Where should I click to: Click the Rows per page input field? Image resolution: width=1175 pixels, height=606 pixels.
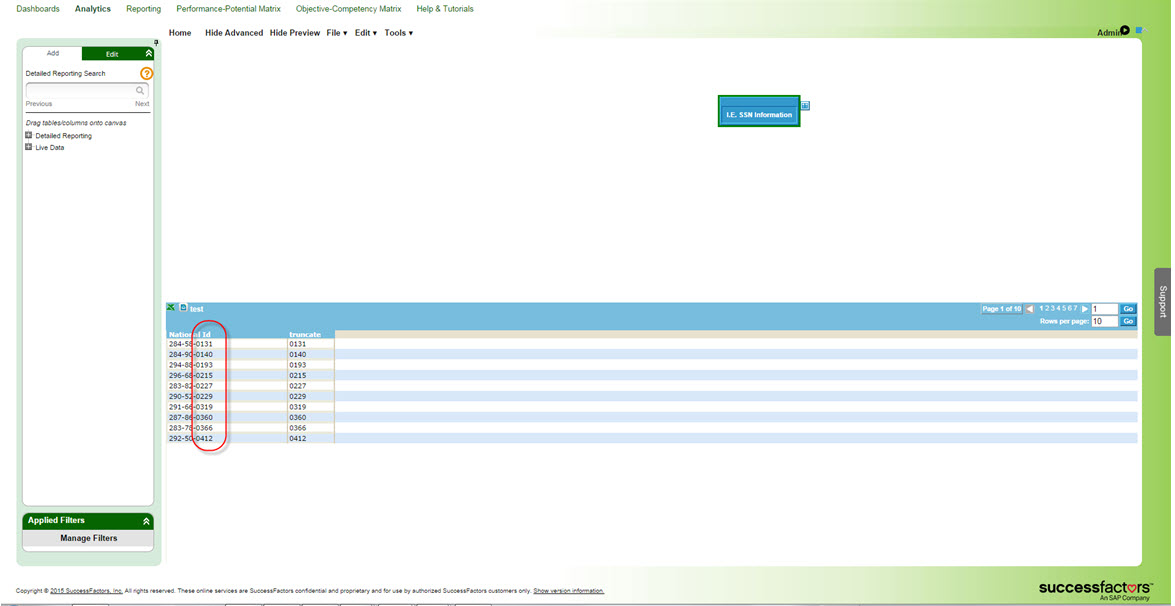(x=1104, y=321)
